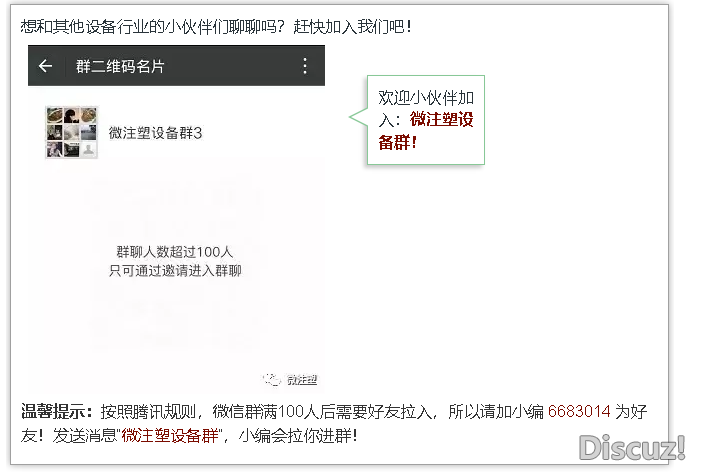Click the red text 微注塑设备群 in bottom note
This screenshot has width=702, height=472.
pos(170,435)
